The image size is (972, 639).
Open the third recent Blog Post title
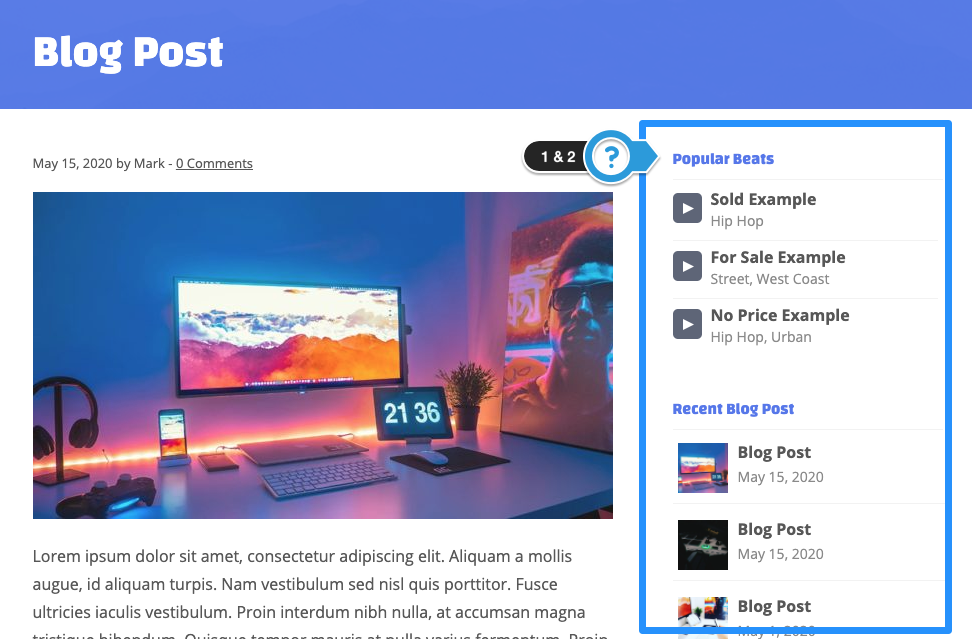click(774, 606)
